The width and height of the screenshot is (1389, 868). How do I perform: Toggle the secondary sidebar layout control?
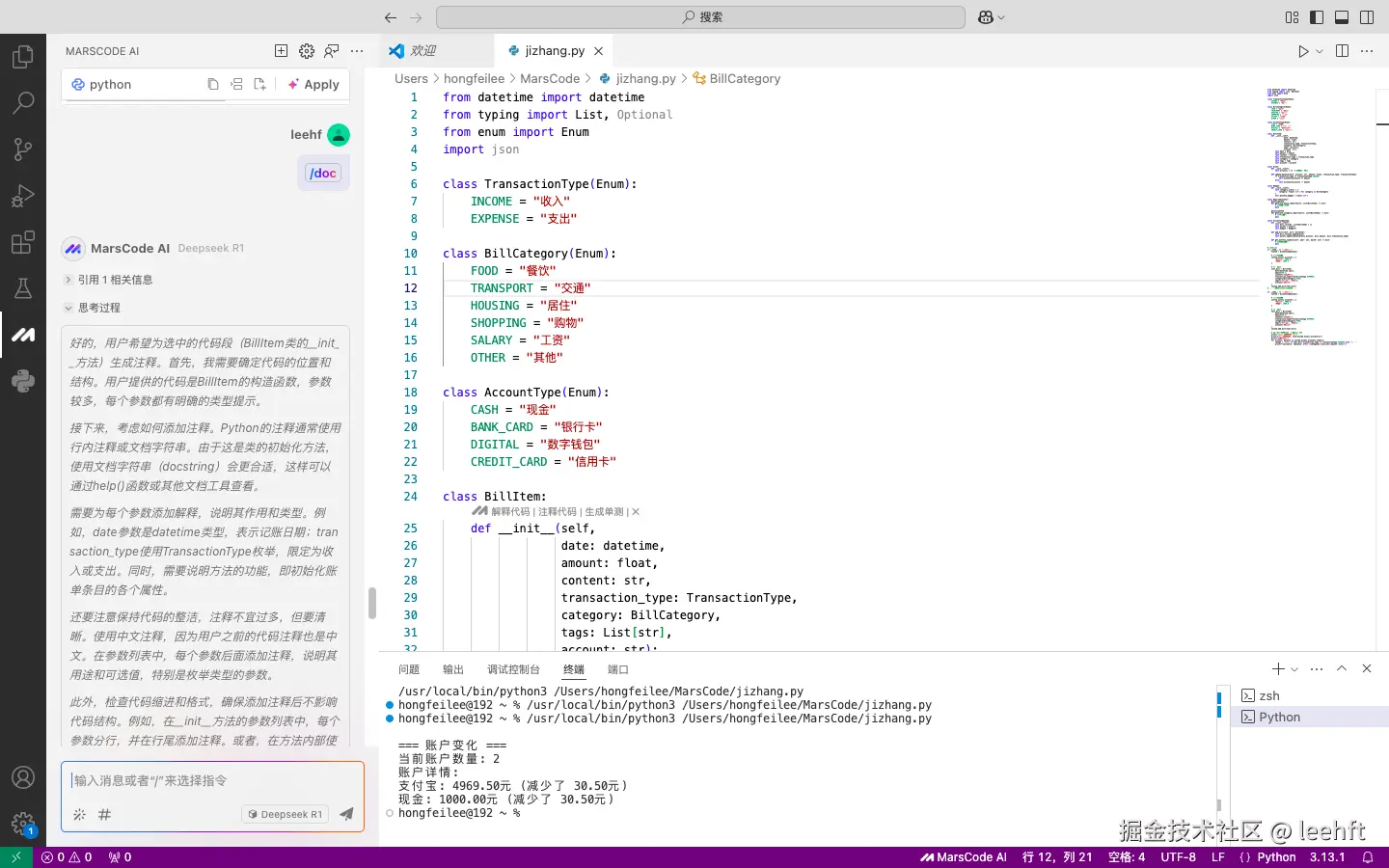tap(1366, 16)
